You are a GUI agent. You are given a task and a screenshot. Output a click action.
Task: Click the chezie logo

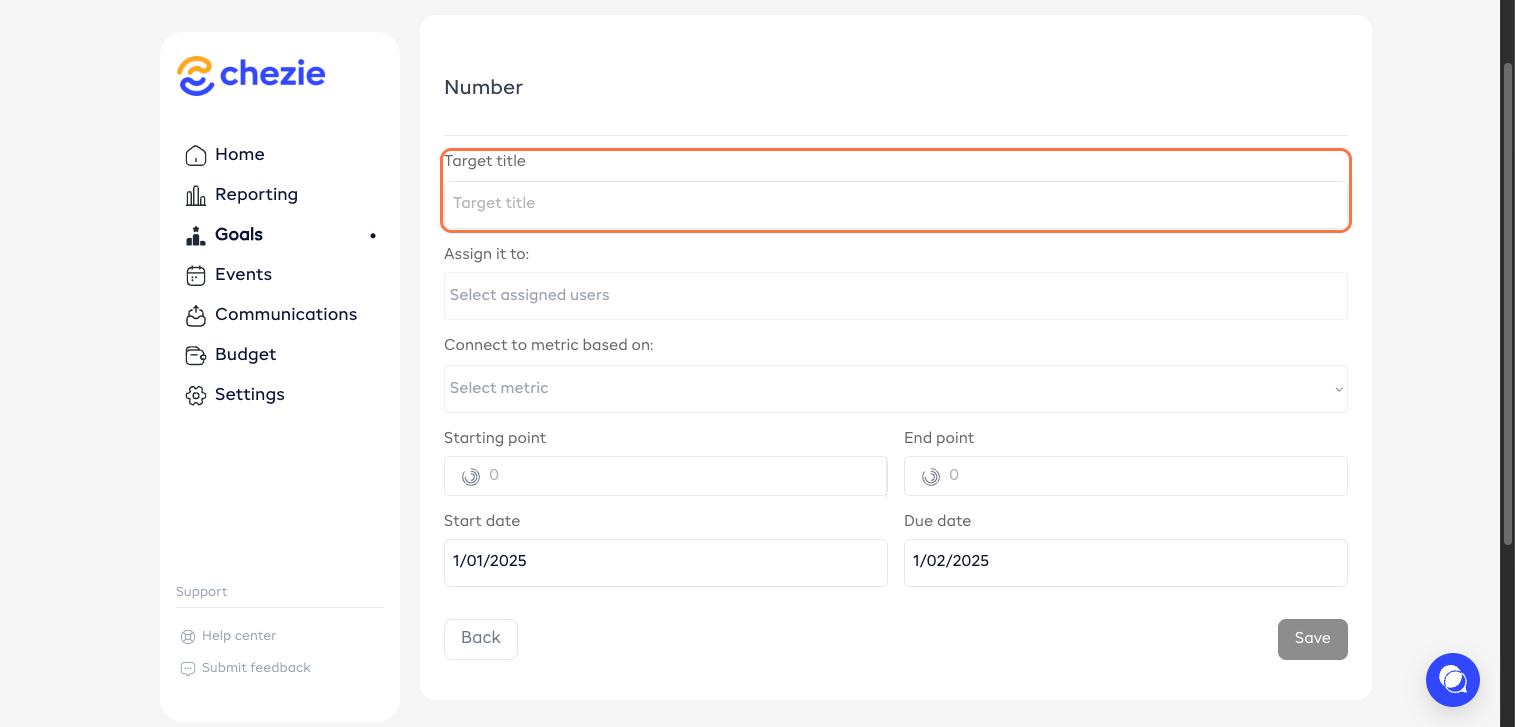pyautogui.click(x=251, y=75)
